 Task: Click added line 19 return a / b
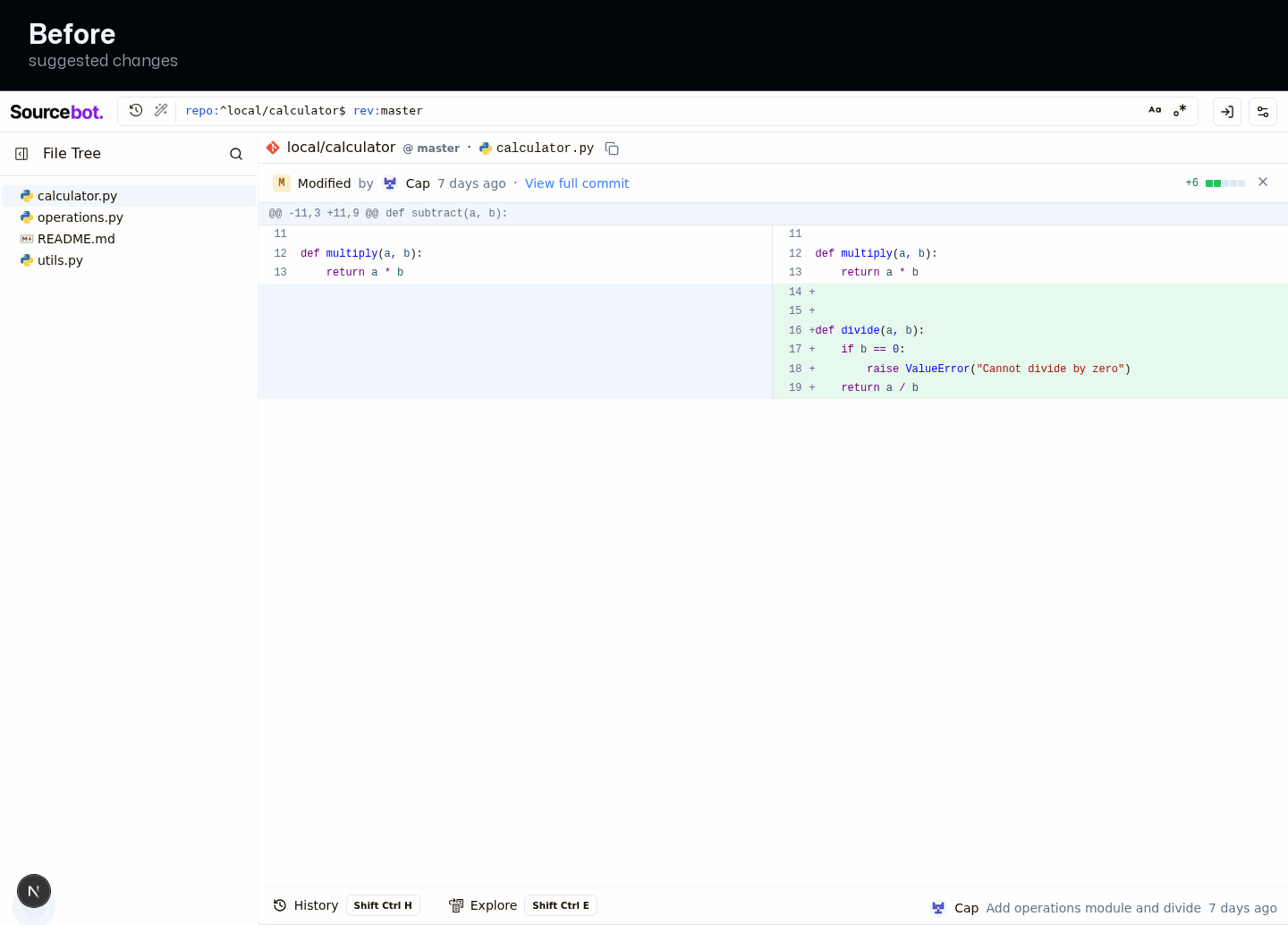(x=1030, y=388)
